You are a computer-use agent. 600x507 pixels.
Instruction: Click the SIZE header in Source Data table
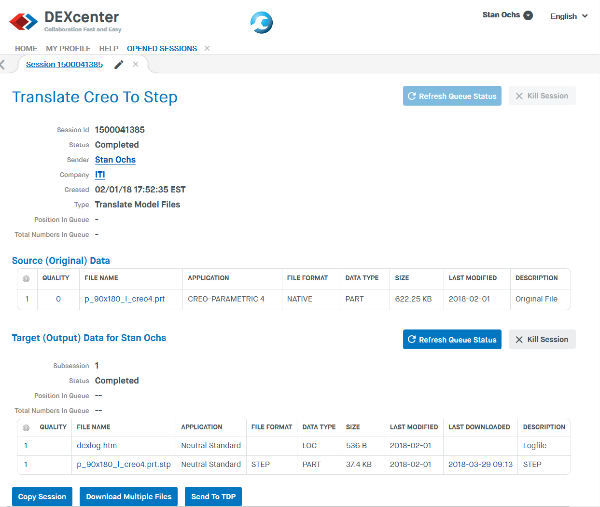[x=402, y=278]
